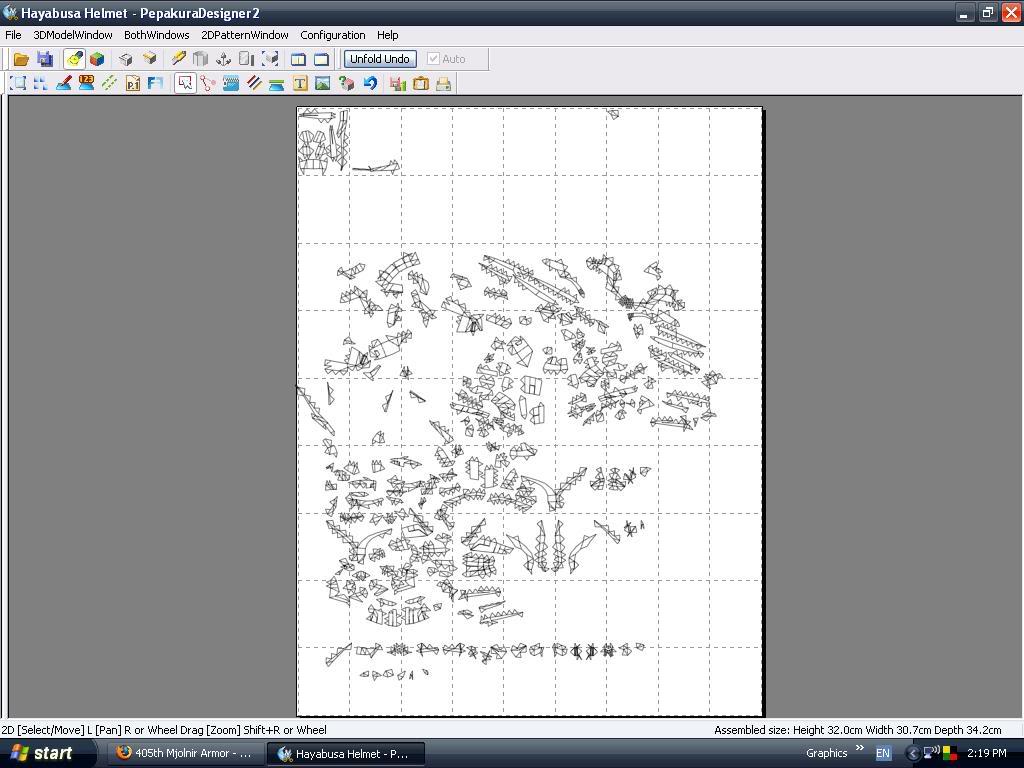1024x768 pixels.
Task: Open the Configuration menu
Action: coord(332,35)
